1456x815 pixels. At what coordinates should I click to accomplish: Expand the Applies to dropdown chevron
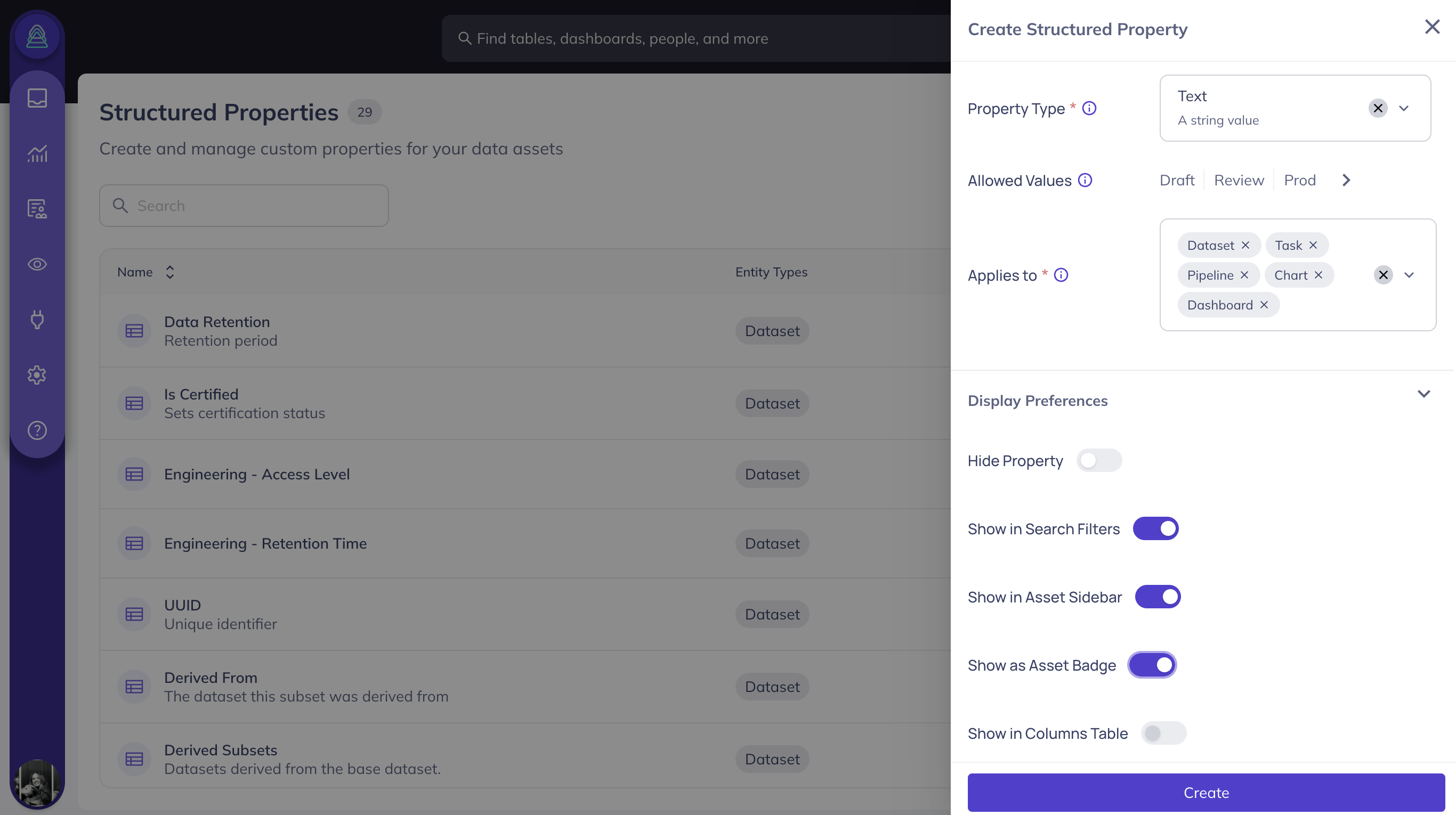(x=1409, y=275)
